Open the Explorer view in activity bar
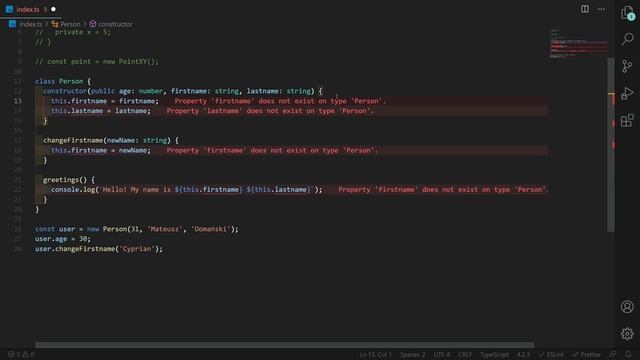The image size is (640, 360). (x=627, y=13)
